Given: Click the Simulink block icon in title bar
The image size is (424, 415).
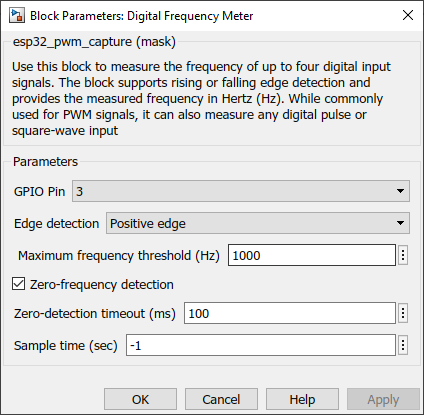Looking at the screenshot, I should tap(17, 16).
